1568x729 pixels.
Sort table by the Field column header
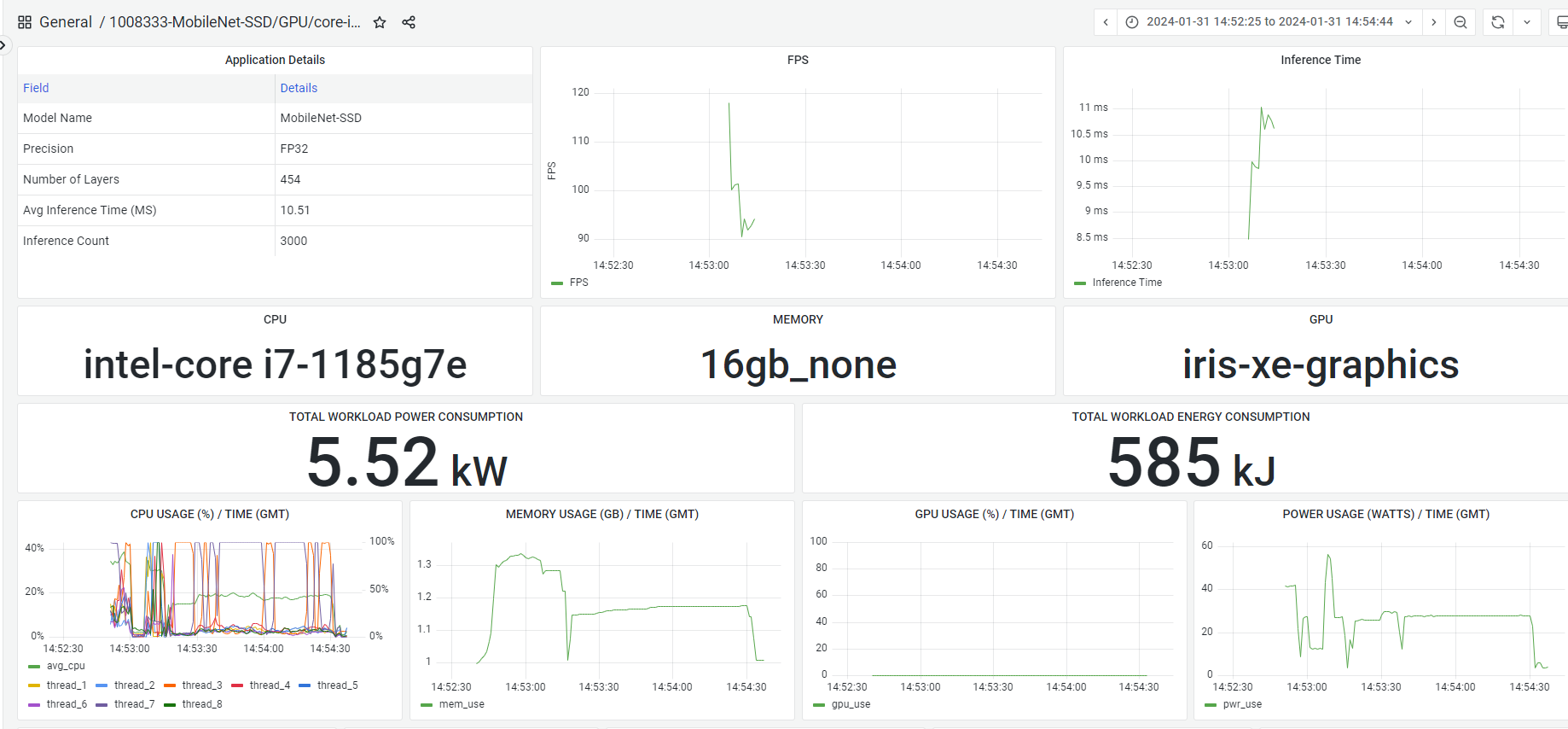point(36,88)
